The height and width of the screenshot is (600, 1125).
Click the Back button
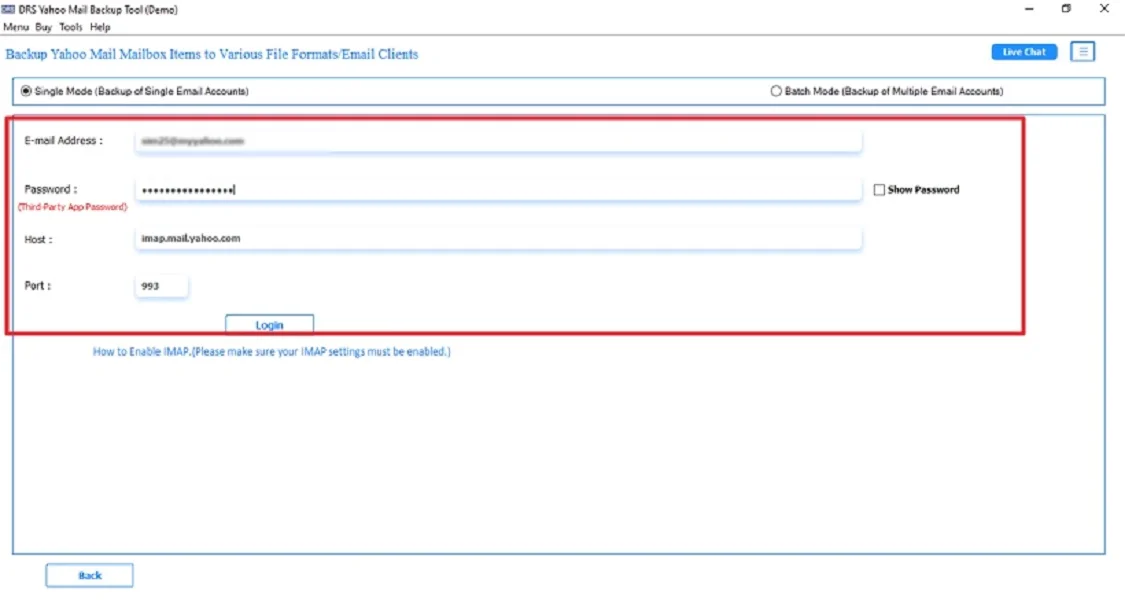point(89,574)
